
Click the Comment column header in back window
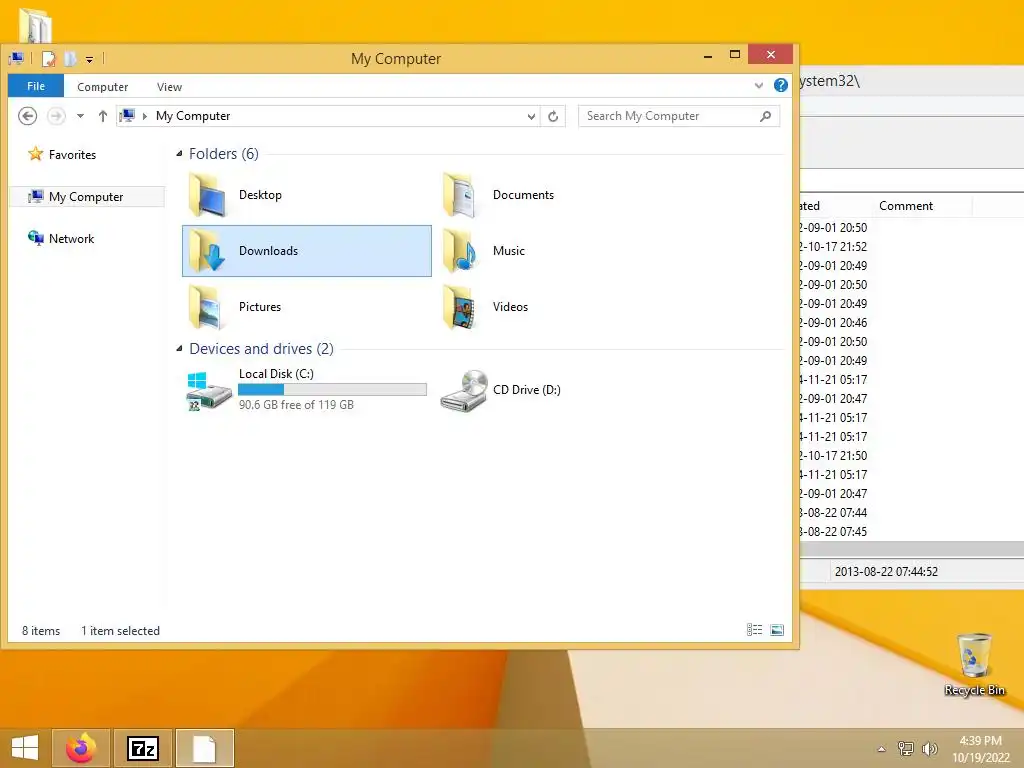click(906, 206)
